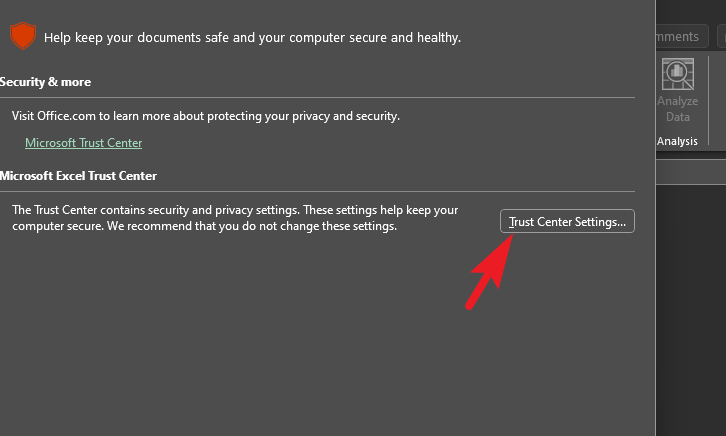This screenshot has height=436, width=726.
Task: Open the Microsoft Trust Center link
Action: click(x=83, y=143)
